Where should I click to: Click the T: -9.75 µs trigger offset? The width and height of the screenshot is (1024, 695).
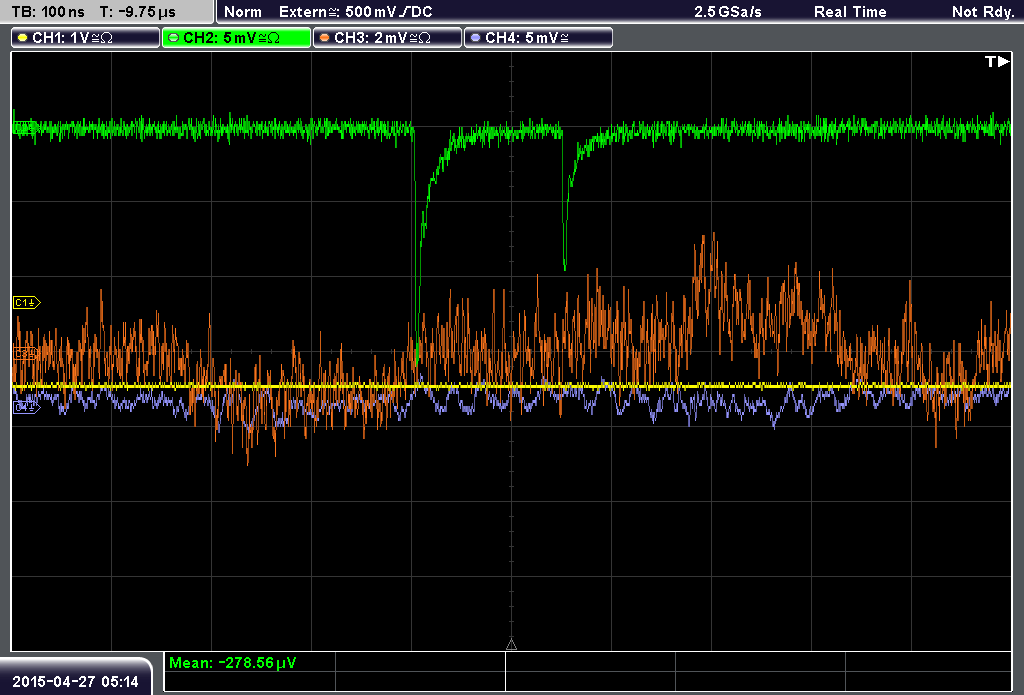(137, 12)
